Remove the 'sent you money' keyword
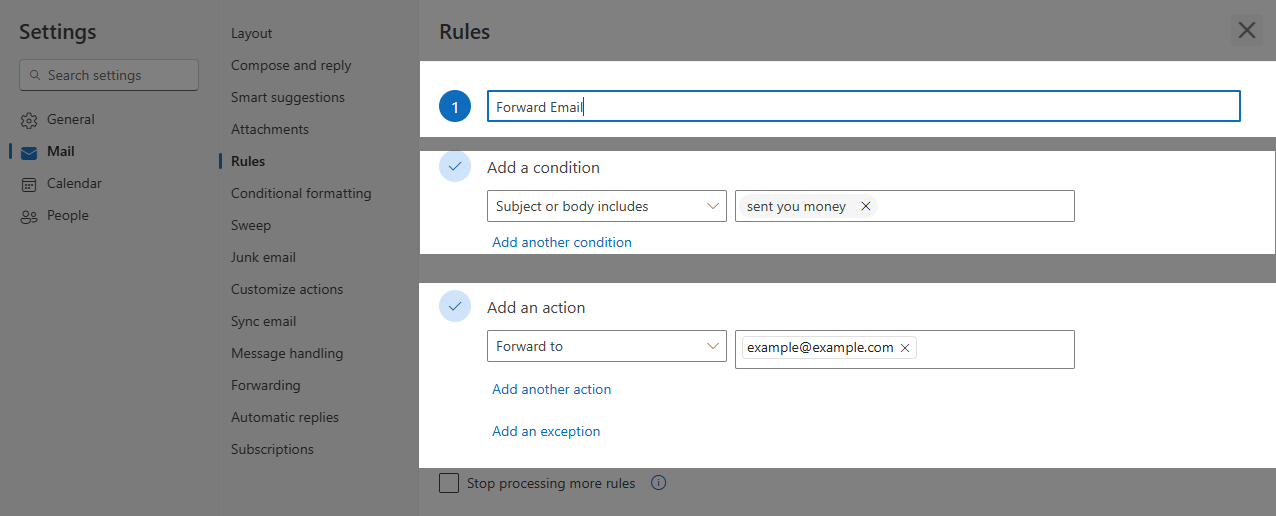Screen dimensions: 1276x516 pos(866,206)
